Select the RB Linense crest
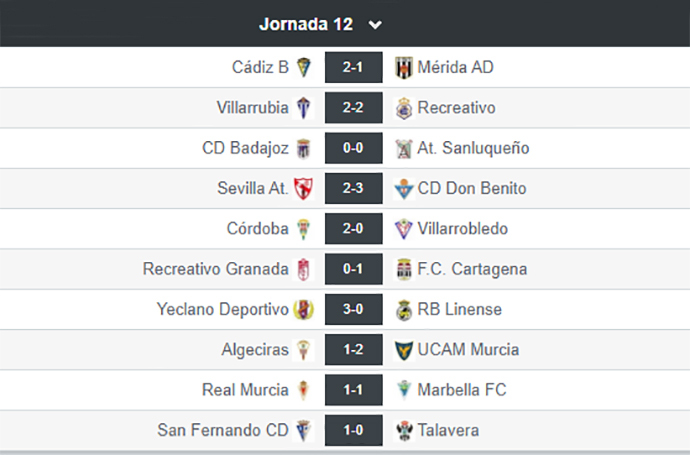Image resolution: width=690 pixels, height=455 pixels. (x=404, y=309)
